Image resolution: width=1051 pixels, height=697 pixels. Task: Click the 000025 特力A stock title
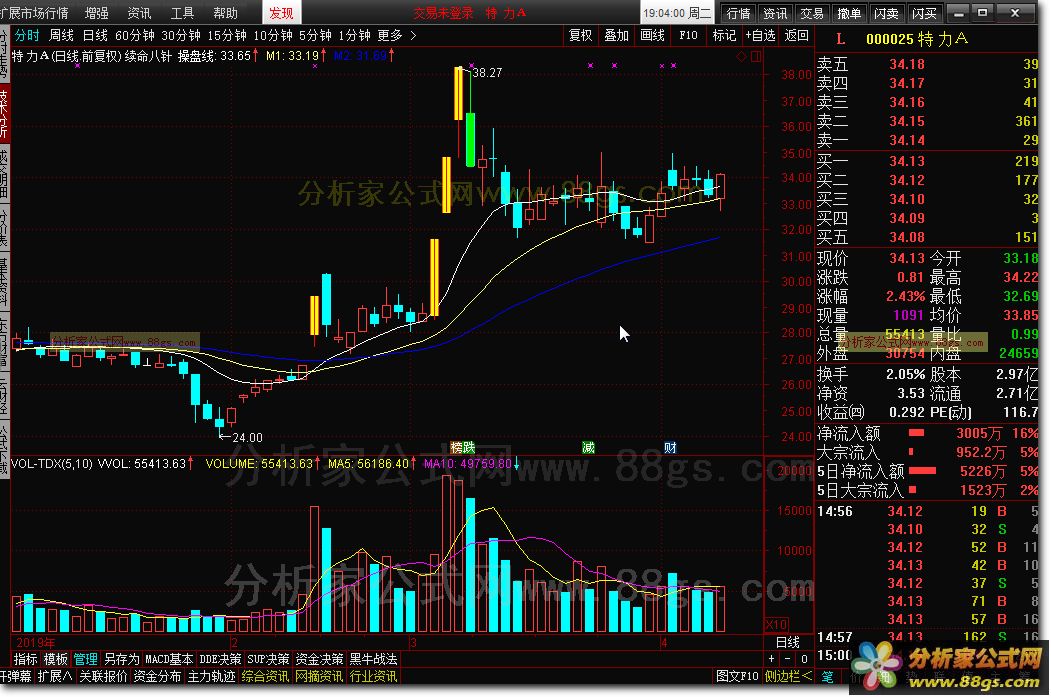pos(917,40)
